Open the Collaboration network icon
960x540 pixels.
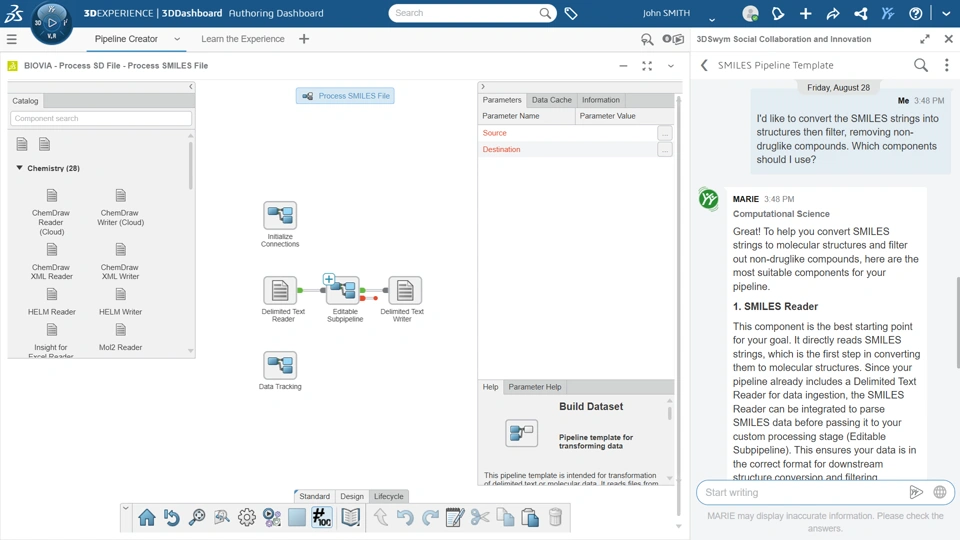coord(860,13)
